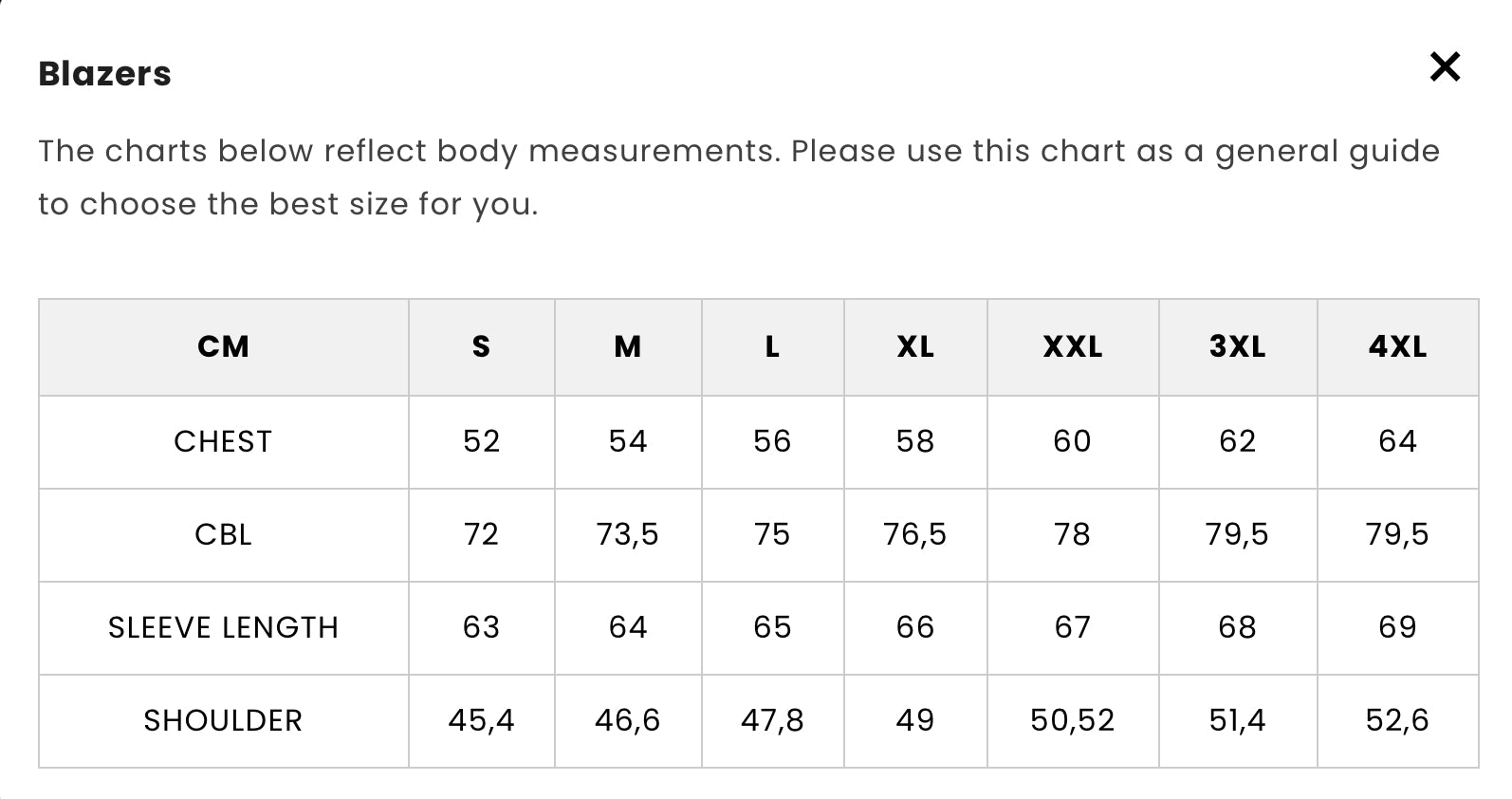Click the chest value 52 for size S
This screenshot has height=799, width=1512.
[x=481, y=441]
